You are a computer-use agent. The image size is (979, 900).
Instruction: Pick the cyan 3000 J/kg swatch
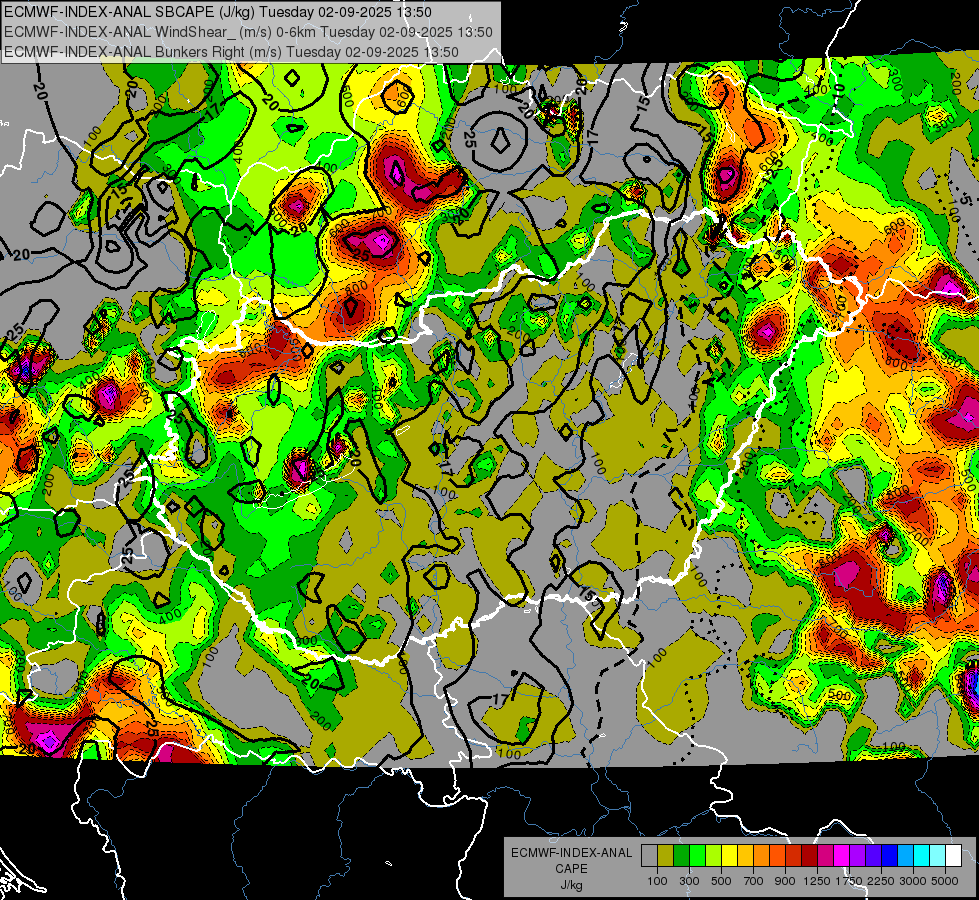[x=922, y=856]
